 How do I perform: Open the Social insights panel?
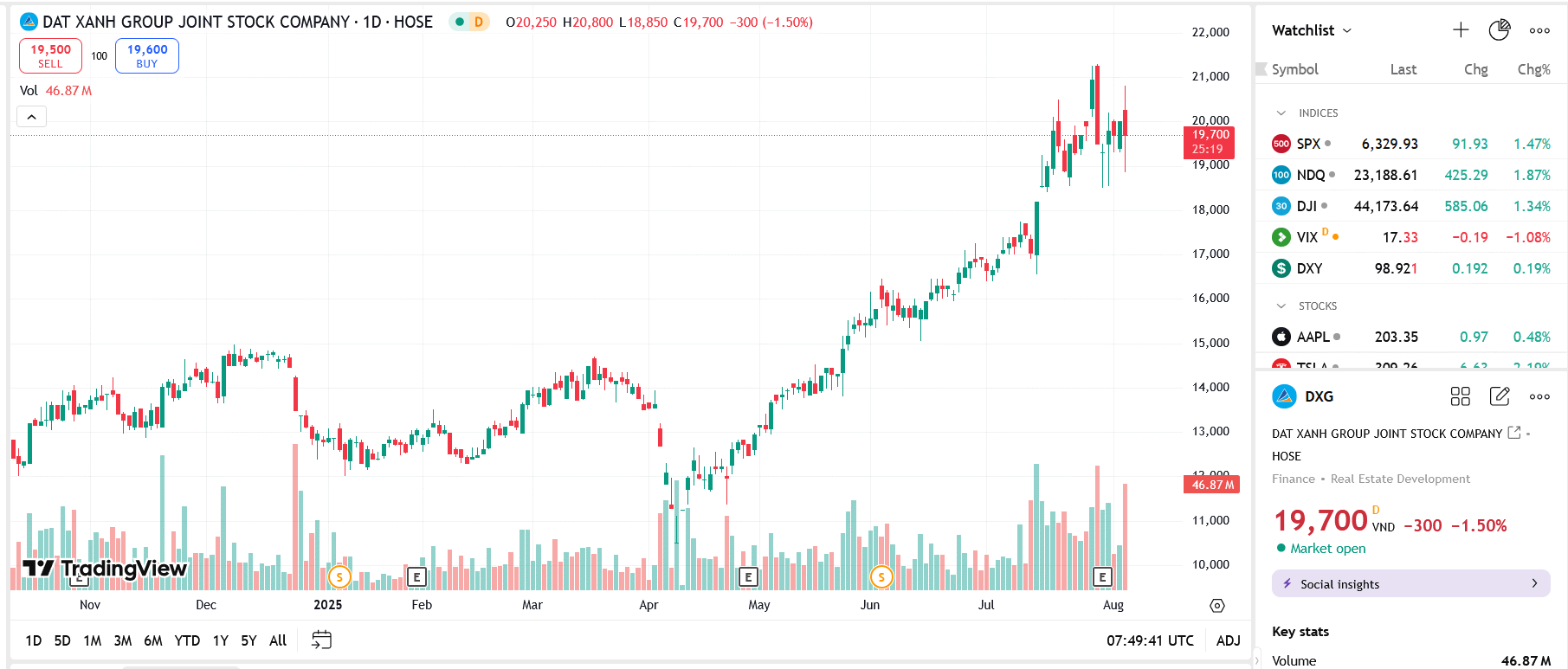pyautogui.click(x=1410, y=584)
